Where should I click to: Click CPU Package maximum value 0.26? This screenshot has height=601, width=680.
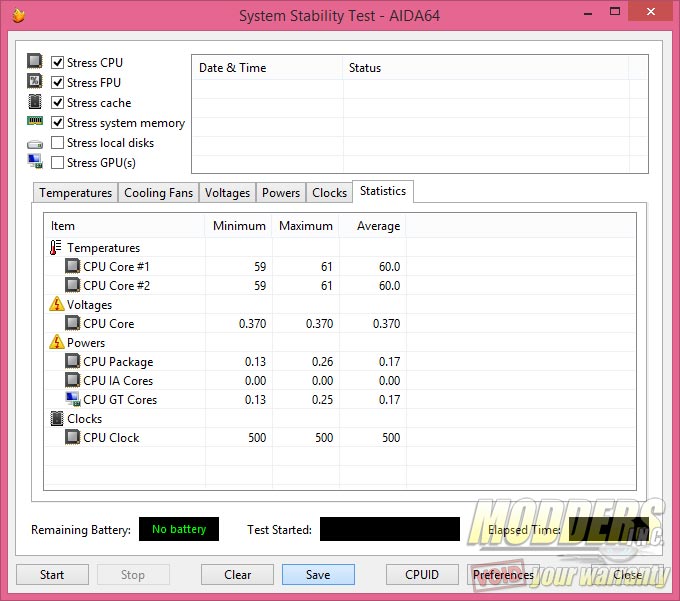(322, 362)
